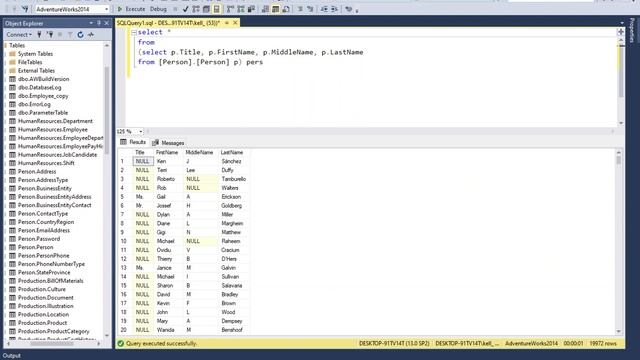Image resolution: width=640 pixels, height=360 pixels.
Task: Refresh the Object Explorer tree
Action: coord(80,35)
